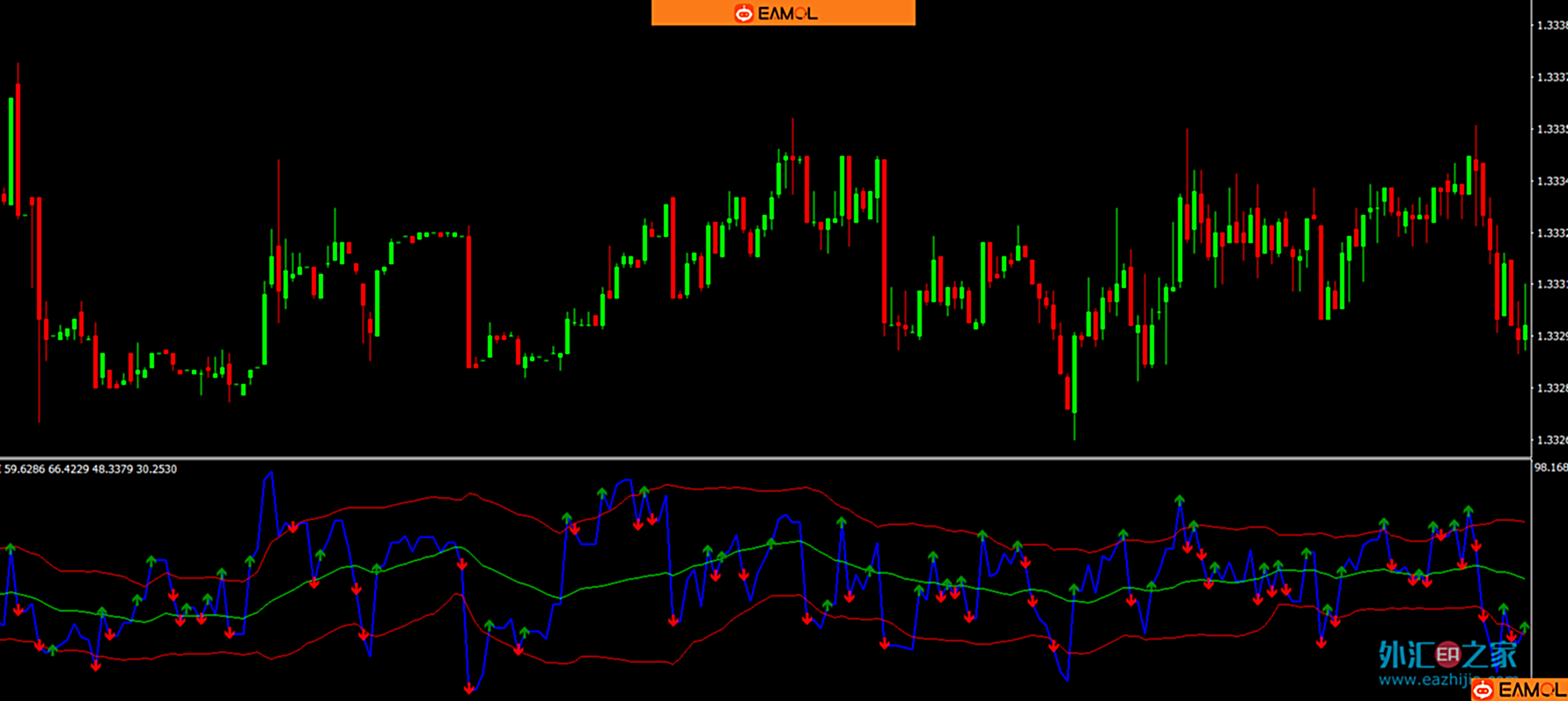Screen dimensions: 1568x701
Task: Click the first green up arrow at indicator's left edge
Action: pos(11,550)
